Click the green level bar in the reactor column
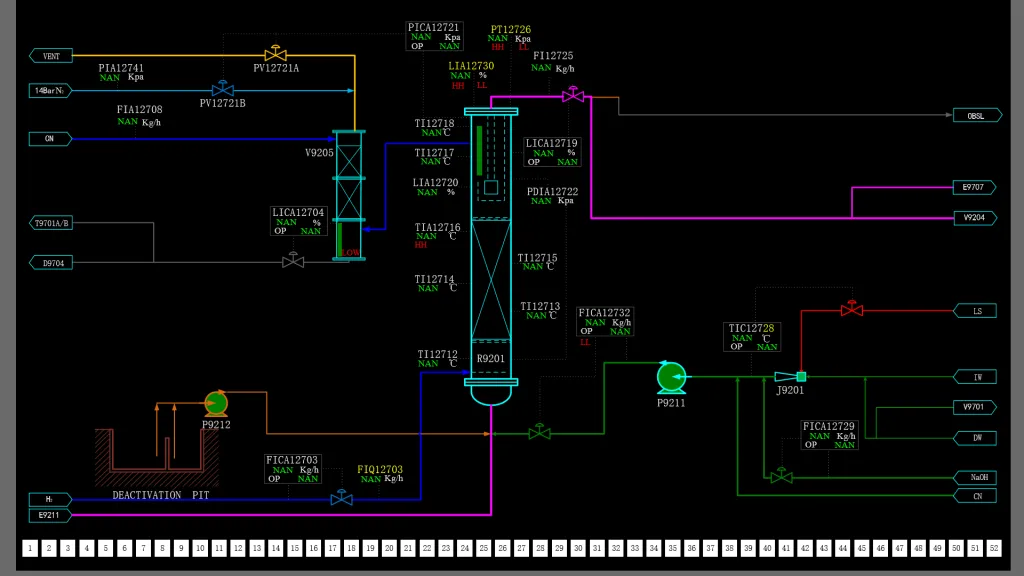The width and height of the screenshot is (1024, 576). [x=479, y=150]
